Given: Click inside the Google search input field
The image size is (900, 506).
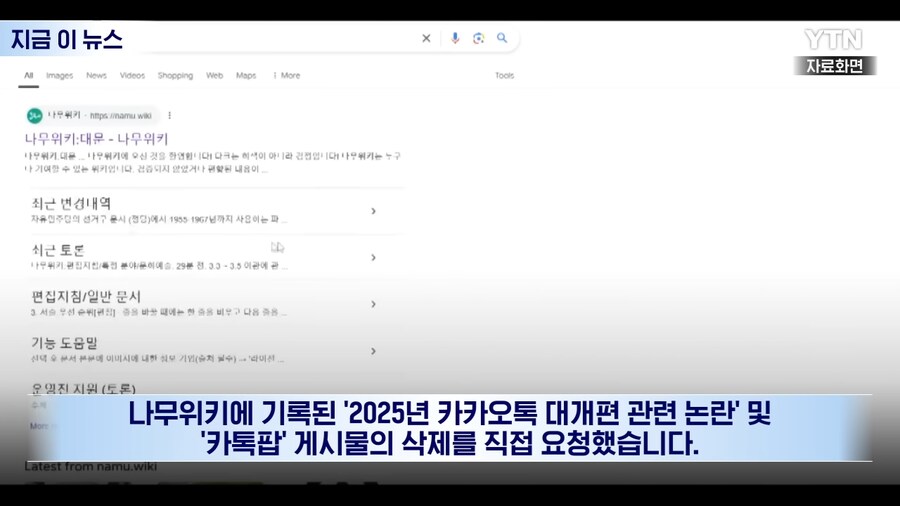Looking at the screenshot, I should [270, 39].
